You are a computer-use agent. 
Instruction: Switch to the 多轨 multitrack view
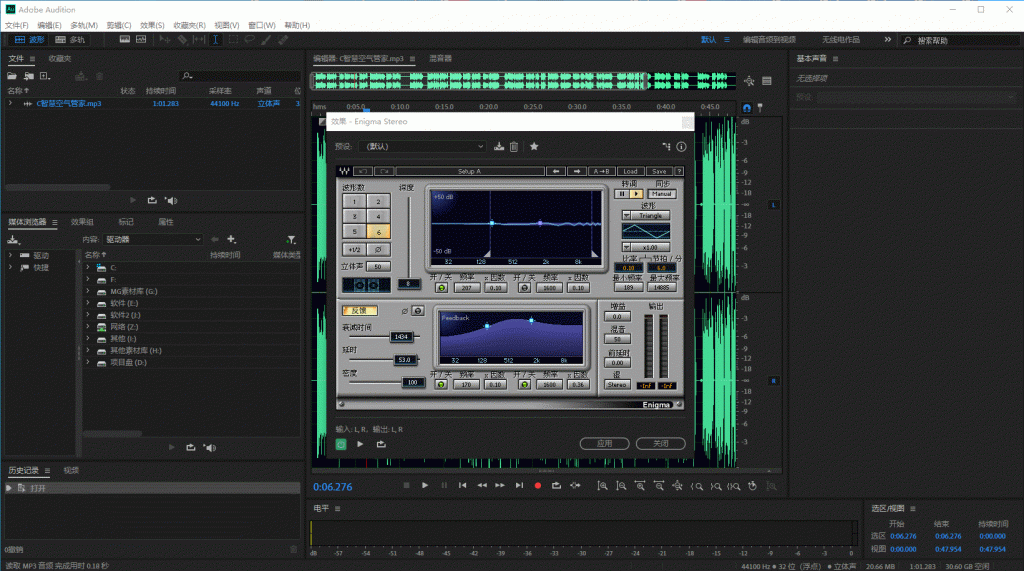click(x=71, y=40)
